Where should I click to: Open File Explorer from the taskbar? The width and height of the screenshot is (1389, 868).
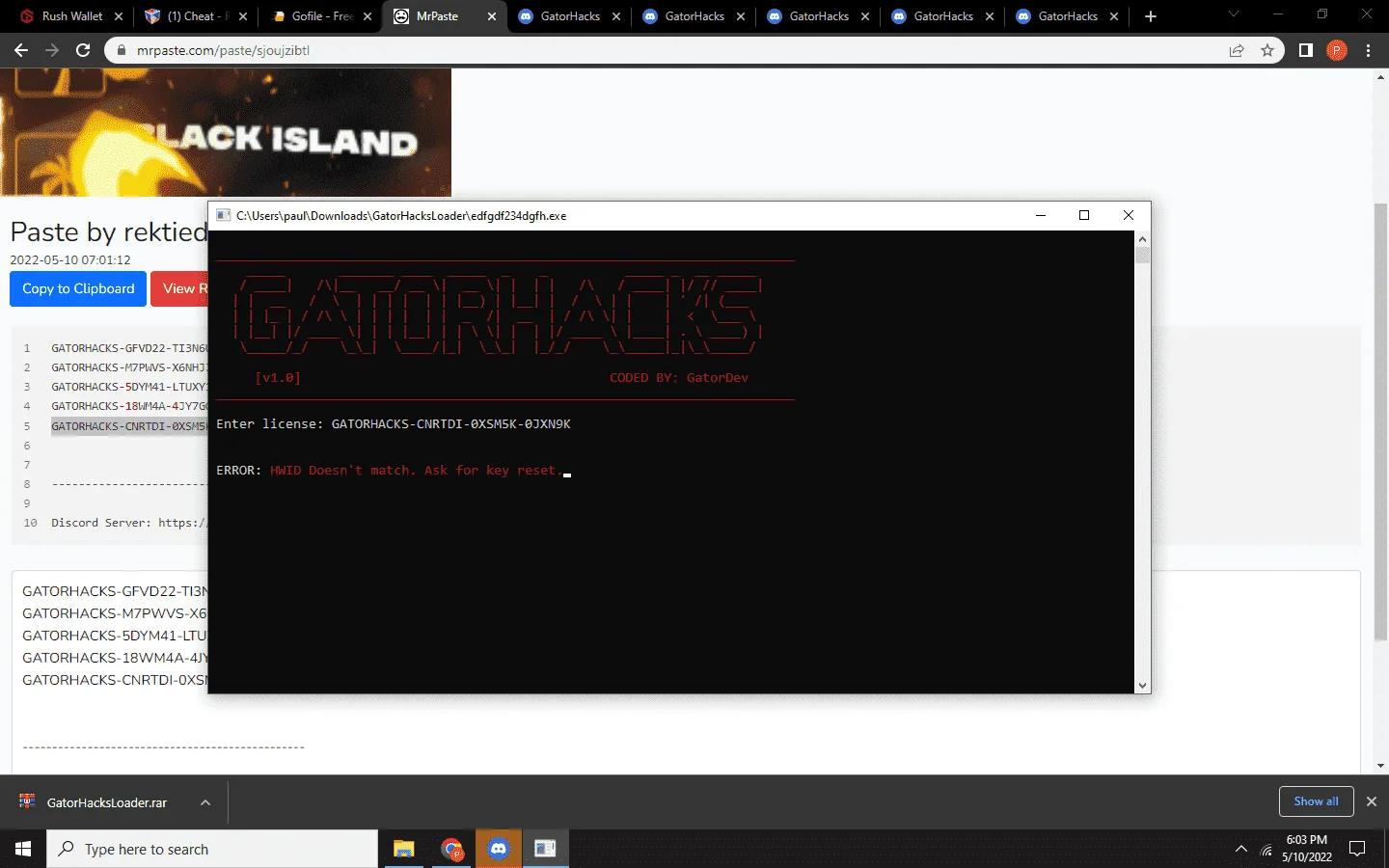[x=403, y=849]
